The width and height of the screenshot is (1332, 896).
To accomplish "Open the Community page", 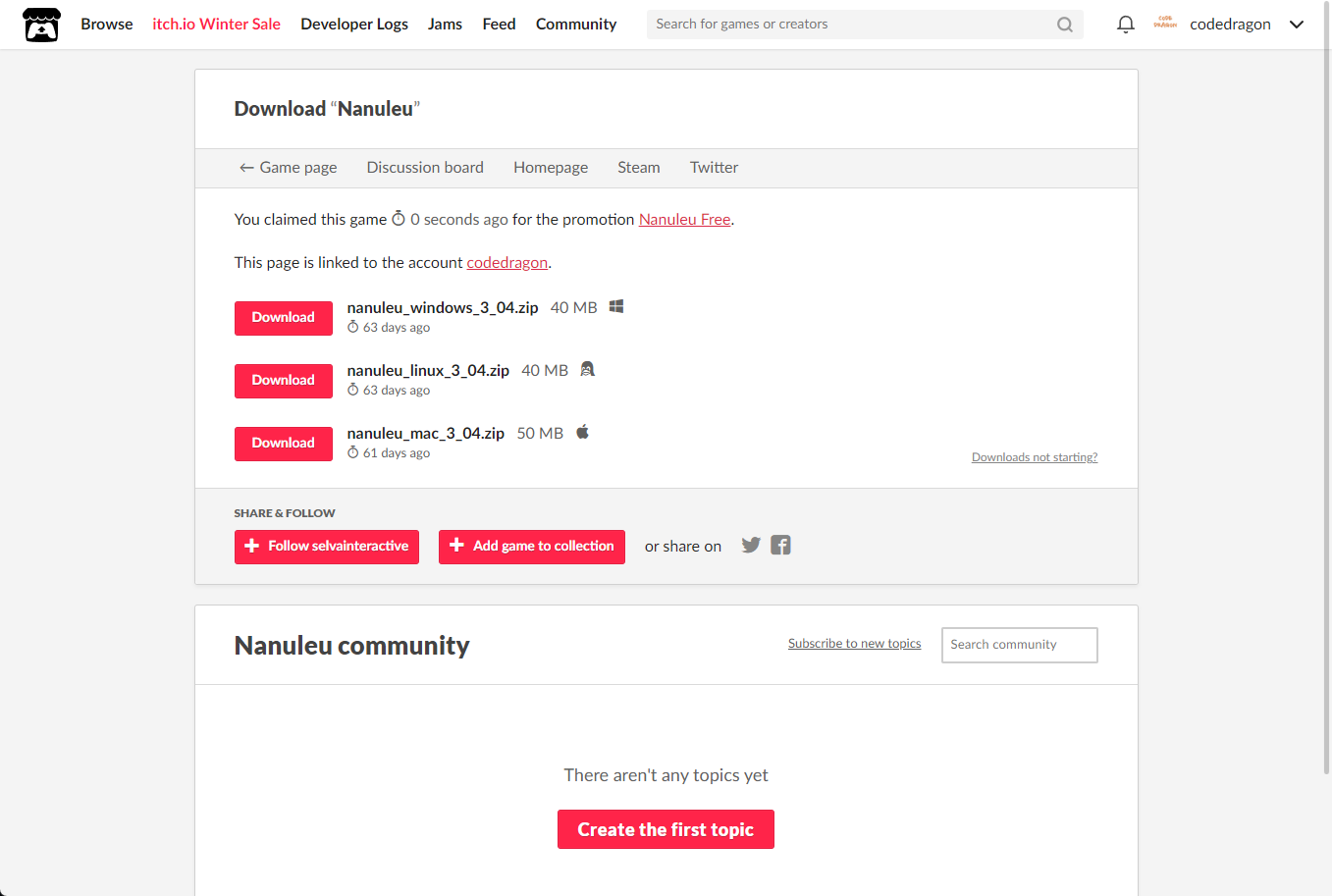I will point(576,25).
